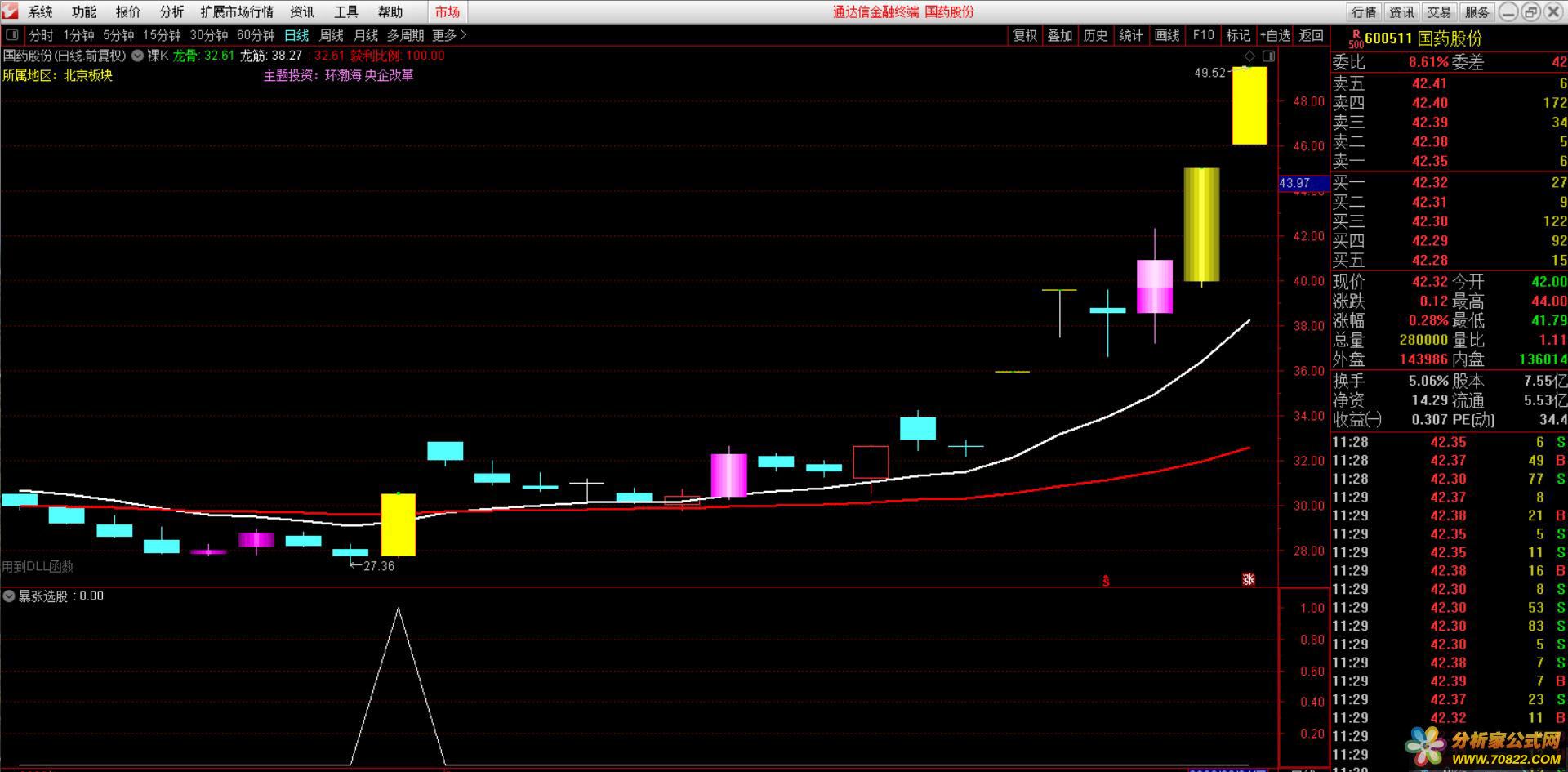Click the 服务 service button
Screen dimensions: 1568x772
[1477, 11]
